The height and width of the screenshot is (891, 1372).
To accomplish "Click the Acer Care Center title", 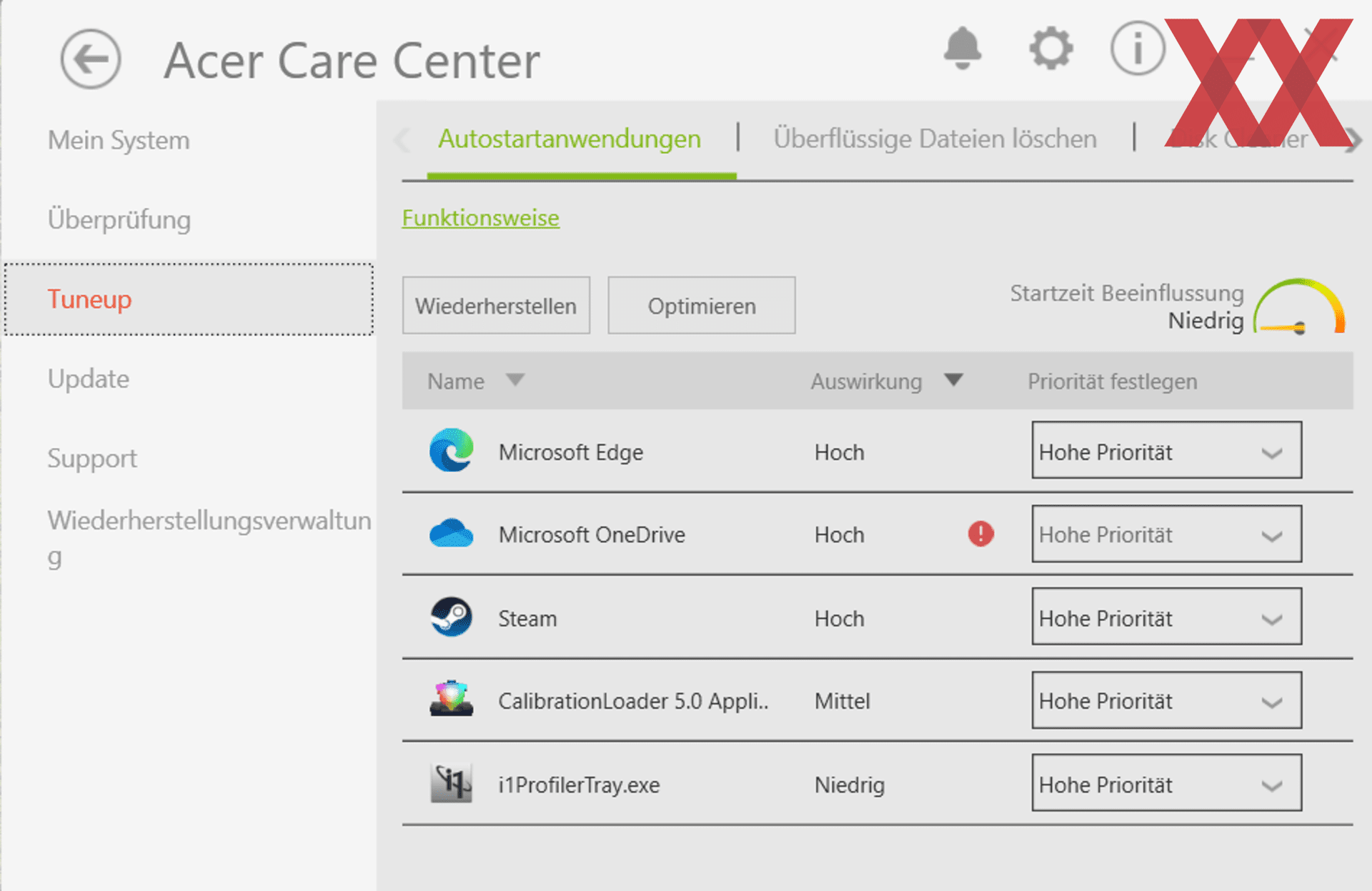I will pyautogui.click(x=352, y=61).
